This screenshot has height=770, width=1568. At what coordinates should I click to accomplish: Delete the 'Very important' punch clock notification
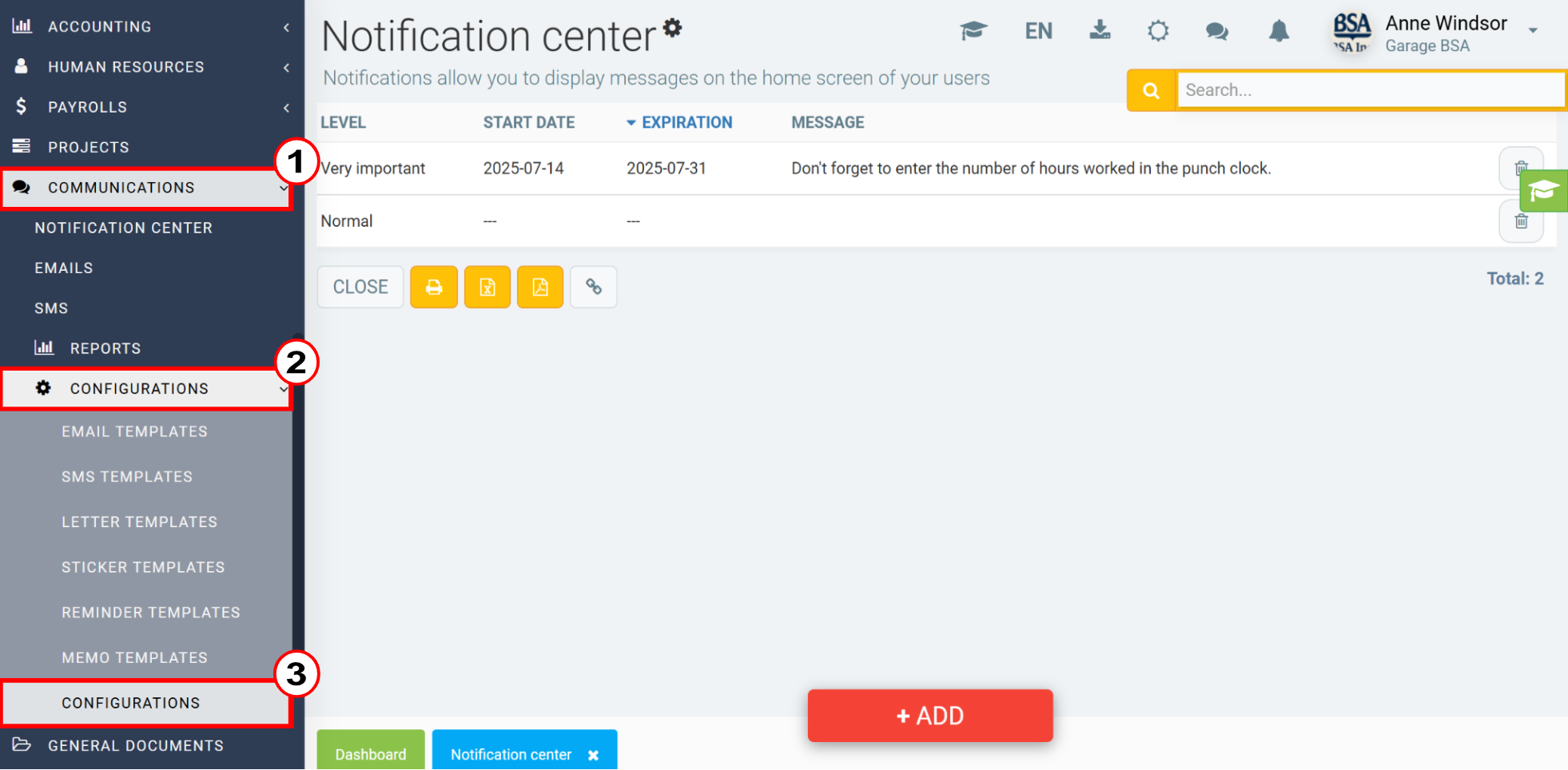(x=1521, y=168)
